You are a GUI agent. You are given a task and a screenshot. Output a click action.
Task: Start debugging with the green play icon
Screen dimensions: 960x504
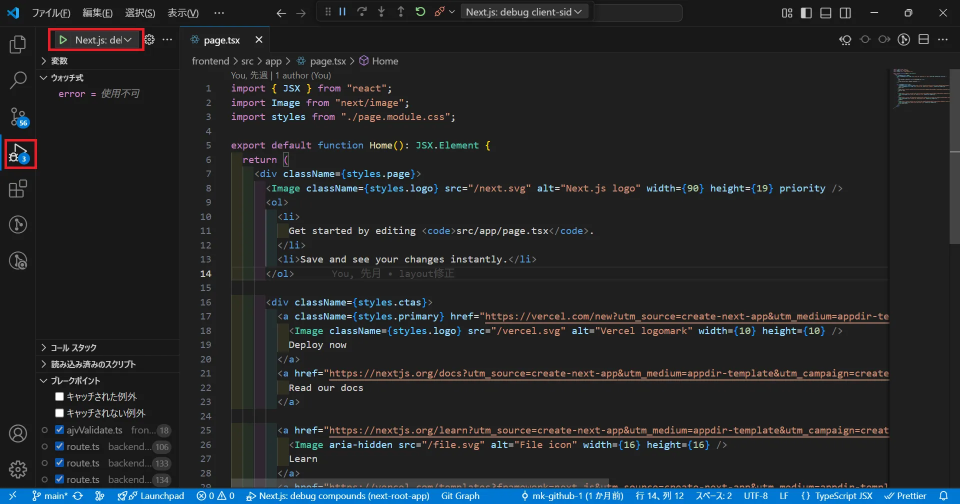point(63,40)
